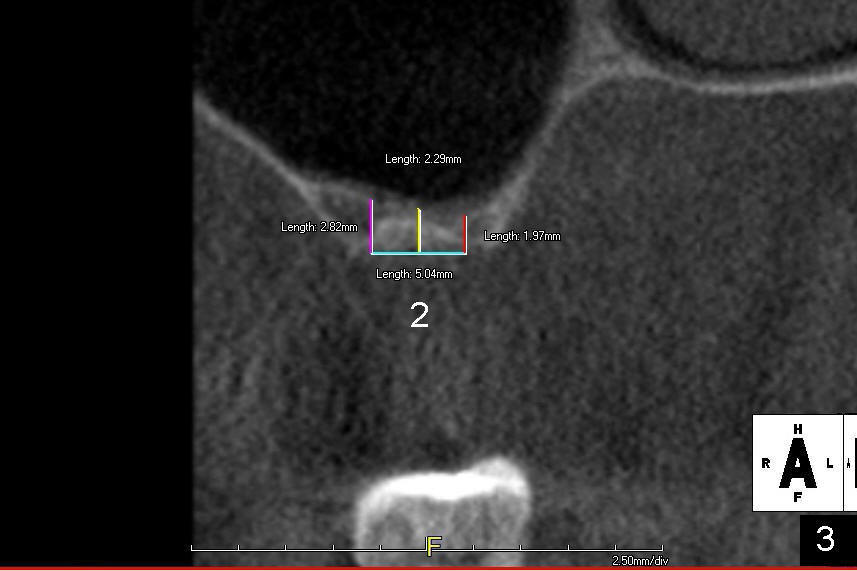Click the dark sinus cavity area
857x571 pixels.
tap(380, 80)
